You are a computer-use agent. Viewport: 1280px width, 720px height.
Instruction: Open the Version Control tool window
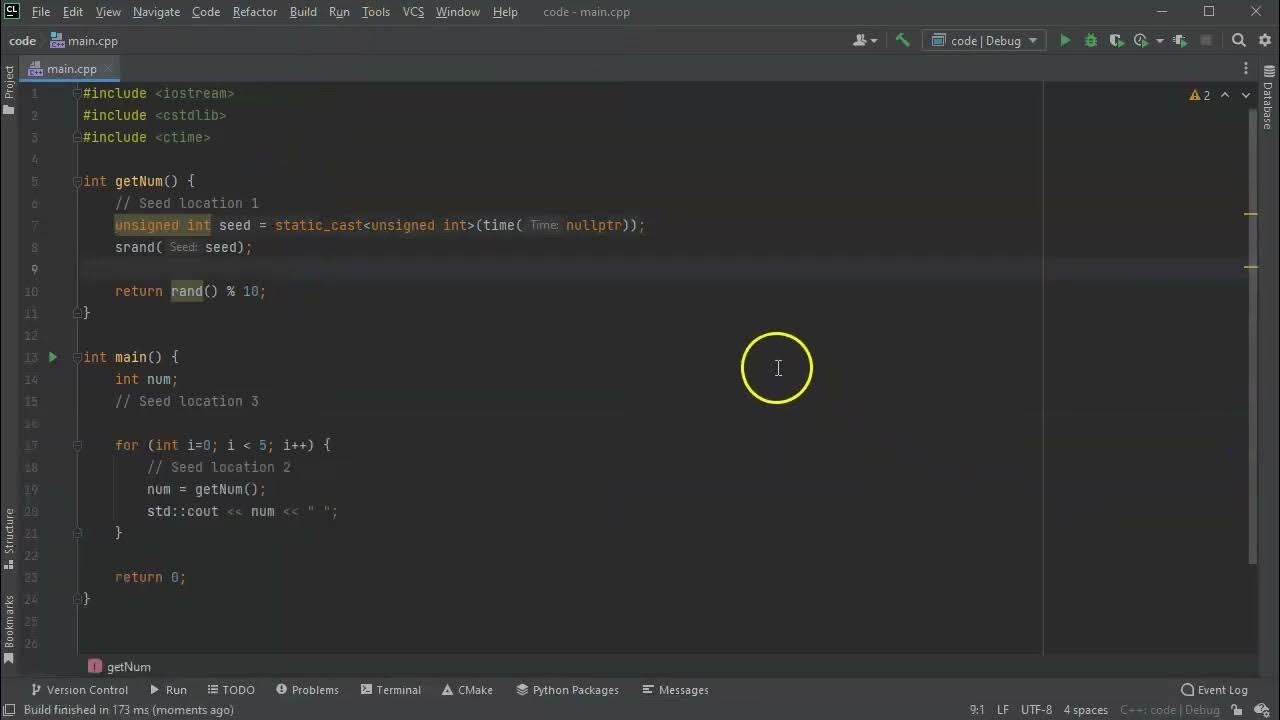pos(80,690)
